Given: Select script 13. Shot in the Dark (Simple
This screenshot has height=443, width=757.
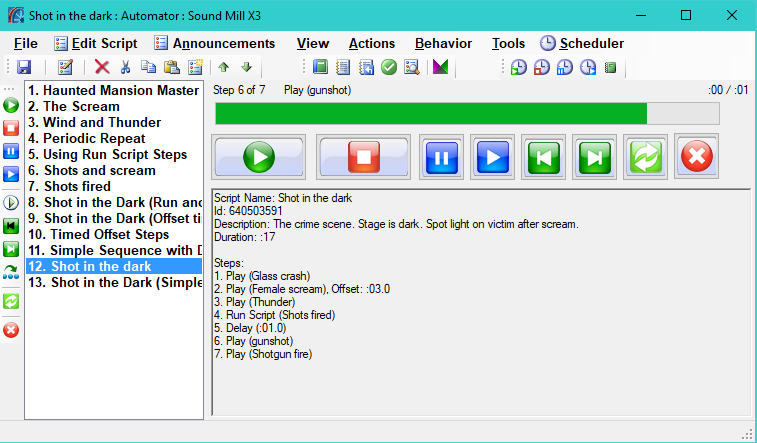Looking at the screenshot, I should (x=114, y=282).
